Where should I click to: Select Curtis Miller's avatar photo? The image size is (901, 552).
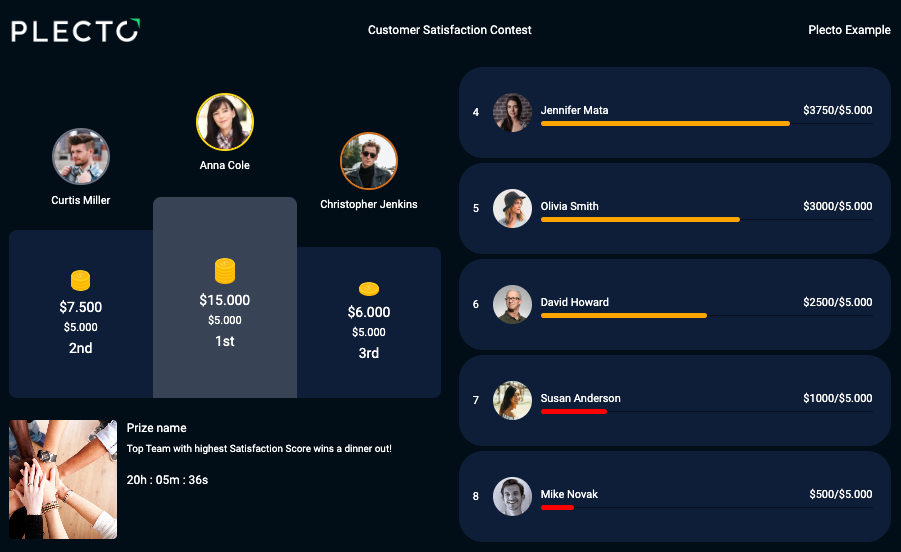click(x=80, y=156)
